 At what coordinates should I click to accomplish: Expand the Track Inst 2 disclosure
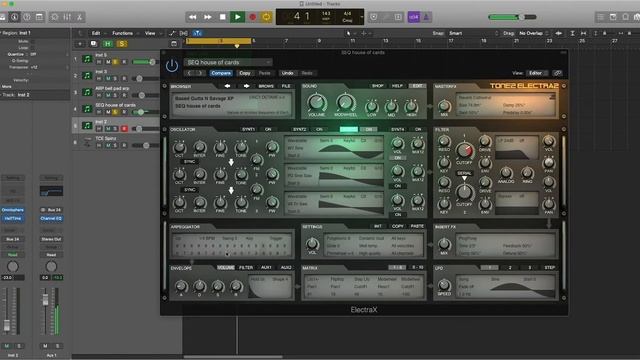click(x=1, y=95)
